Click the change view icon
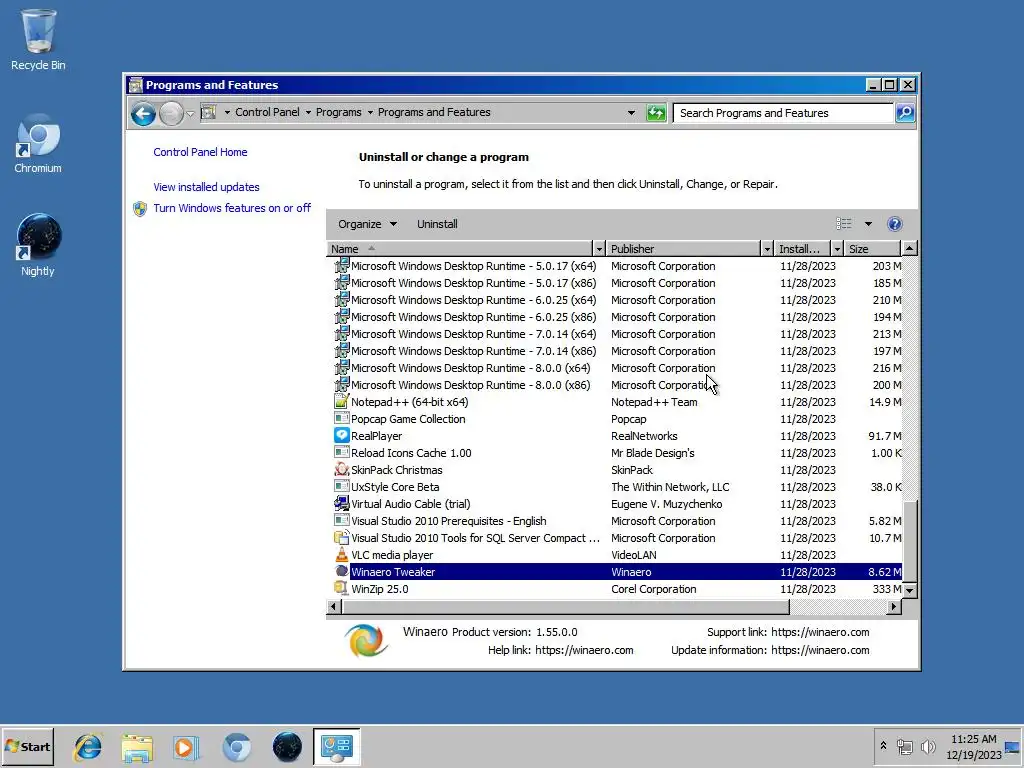The height and width of the screenshot is (768, 1024). pos(844,224)
